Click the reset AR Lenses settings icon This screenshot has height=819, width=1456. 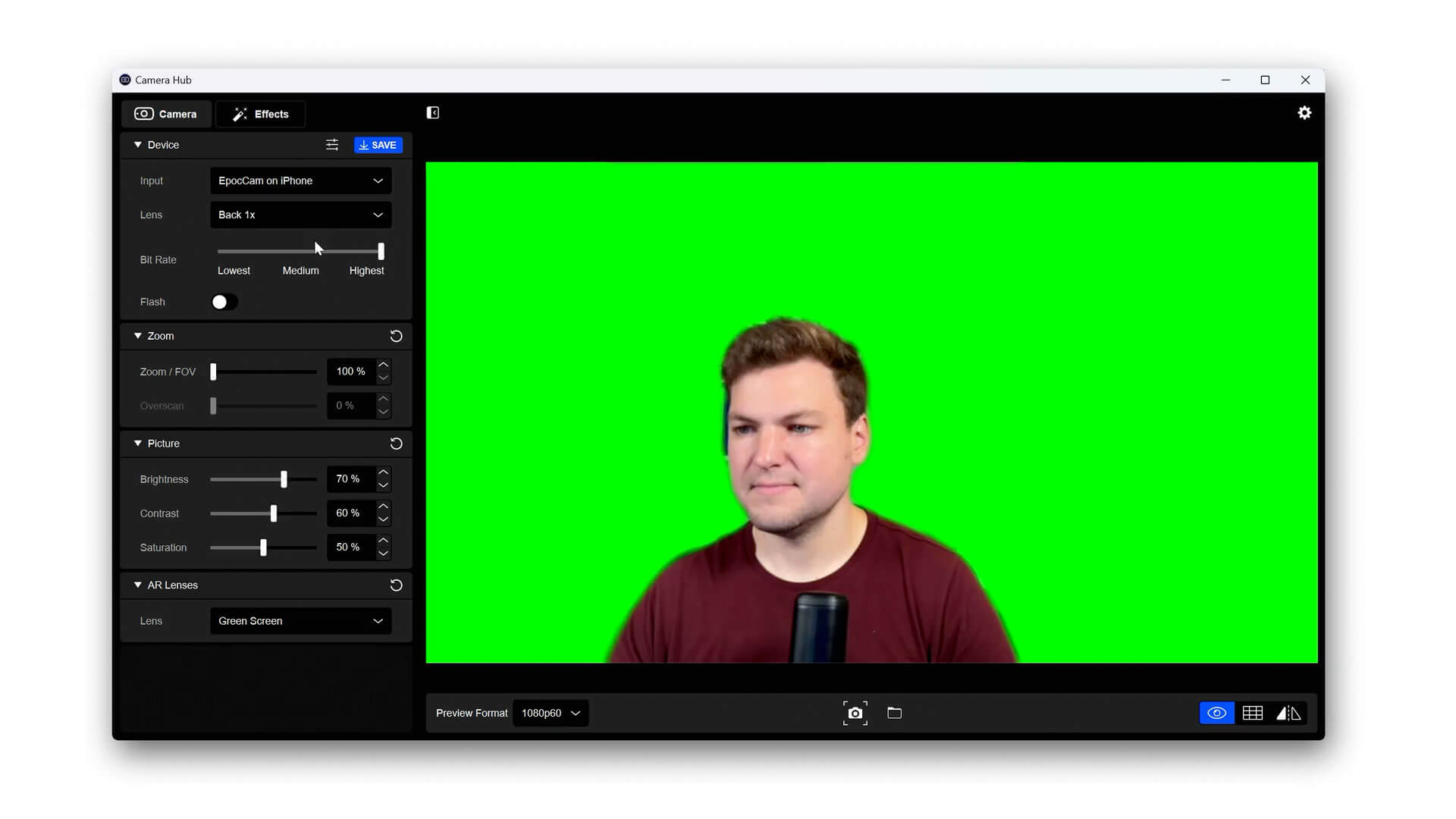pyautogui.click(x=395, y=585)
